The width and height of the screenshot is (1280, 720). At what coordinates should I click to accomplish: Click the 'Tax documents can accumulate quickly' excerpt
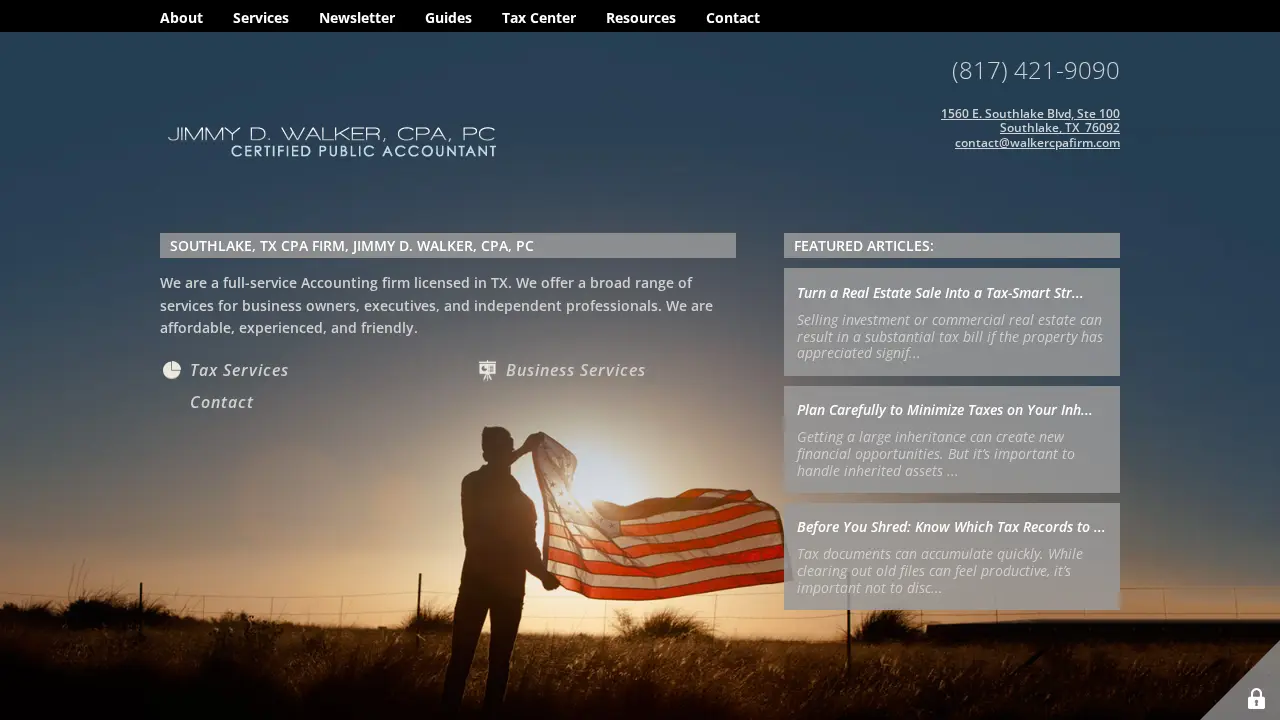[x=940, y=571]
